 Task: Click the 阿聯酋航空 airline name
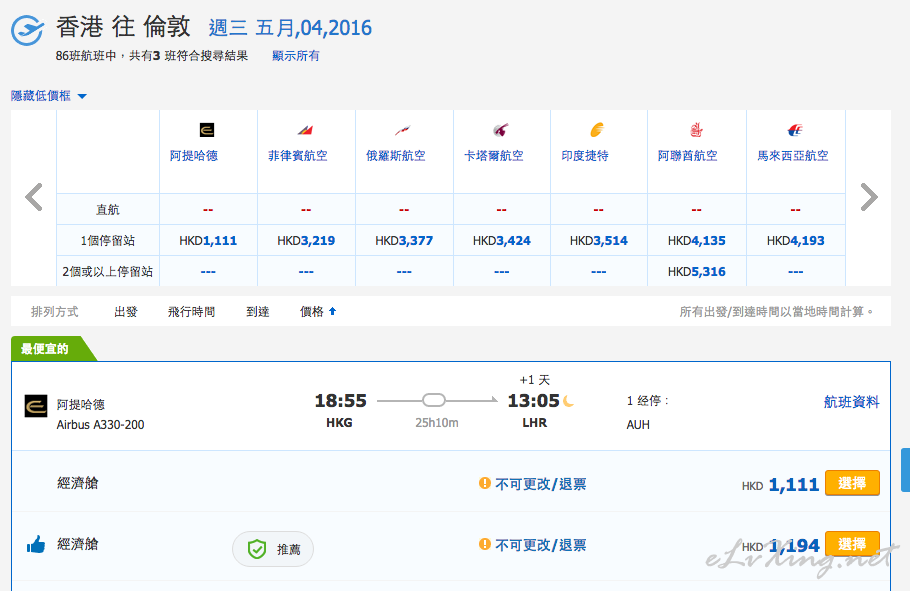688,156
